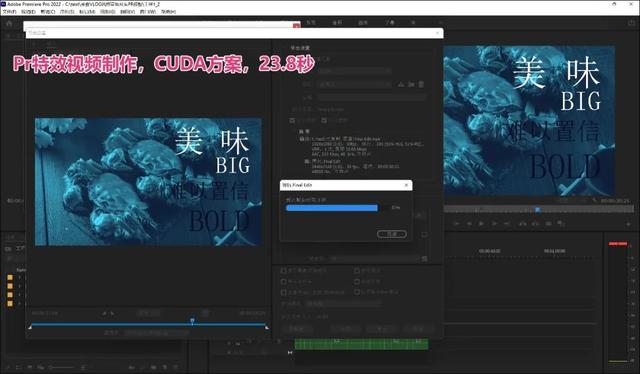
Task: Open the Preset dropdown in export settings
Action: click(x=354, y=84)
